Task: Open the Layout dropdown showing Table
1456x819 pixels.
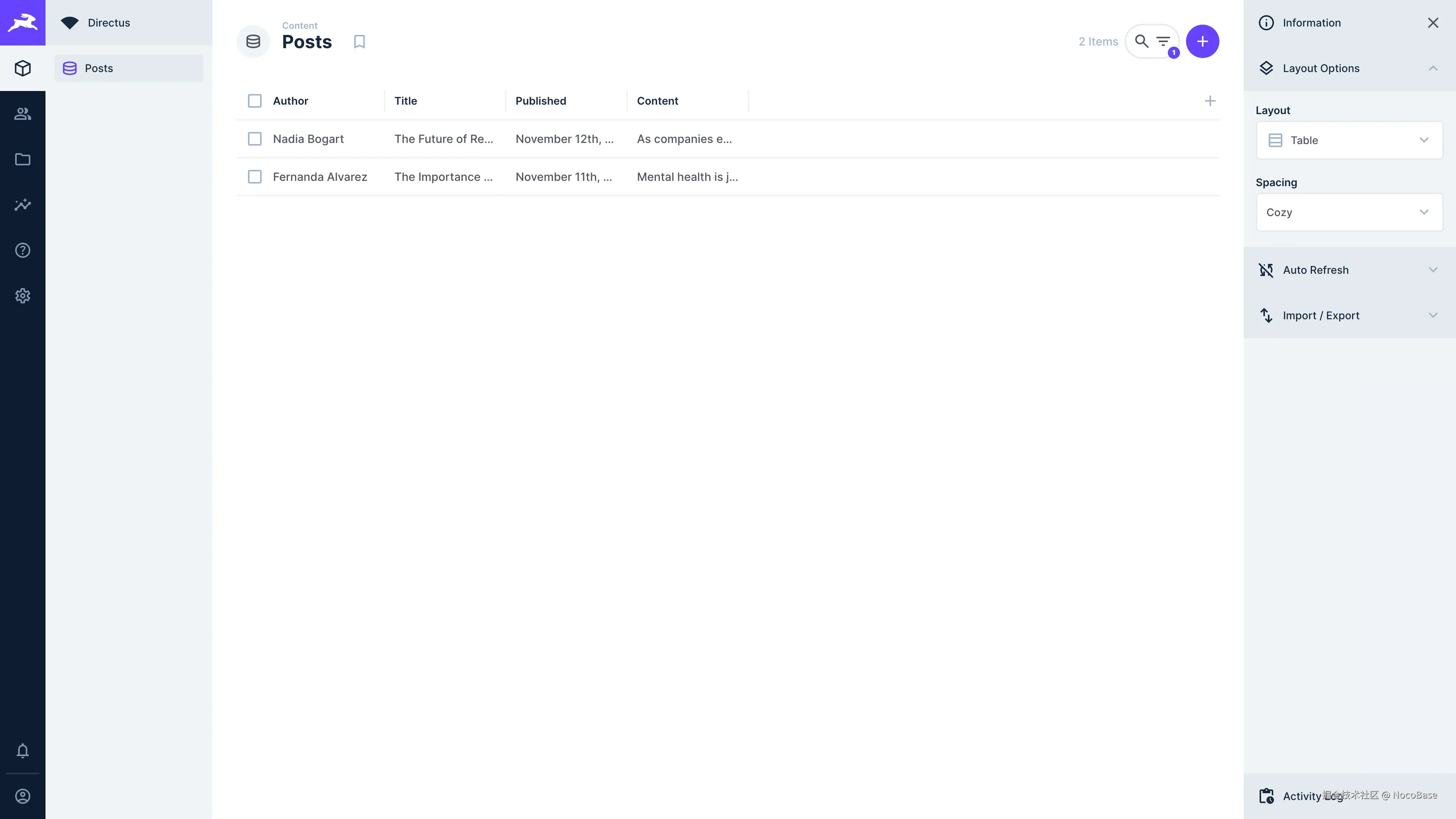Action: tap(1349, 140)
